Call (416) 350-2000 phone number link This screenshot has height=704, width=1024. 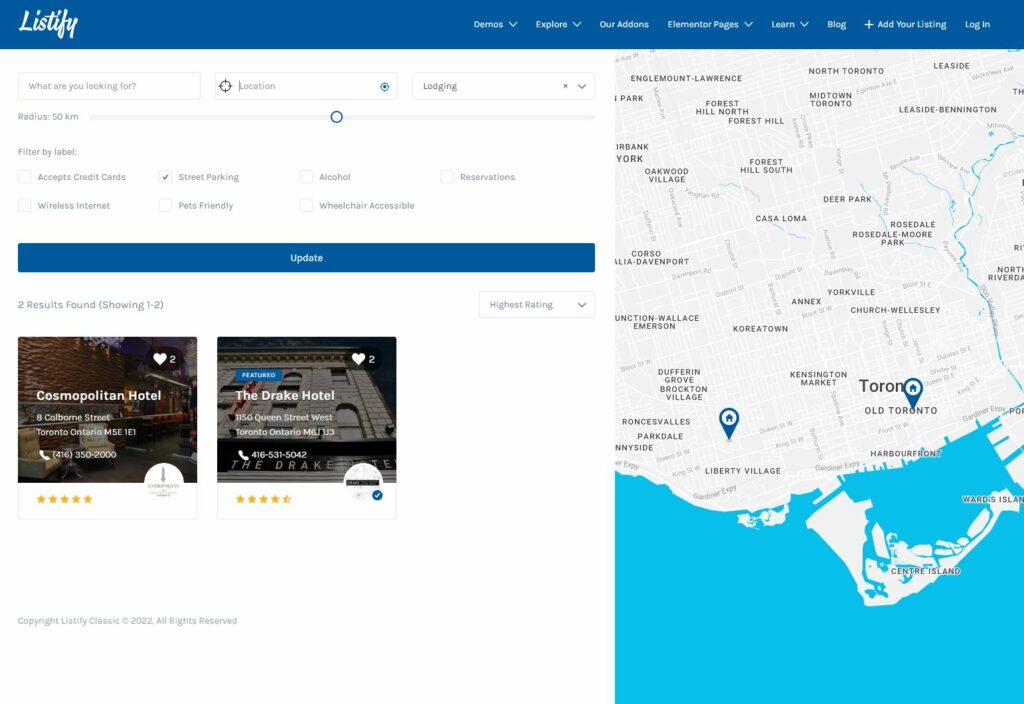(x=84, y=455)
